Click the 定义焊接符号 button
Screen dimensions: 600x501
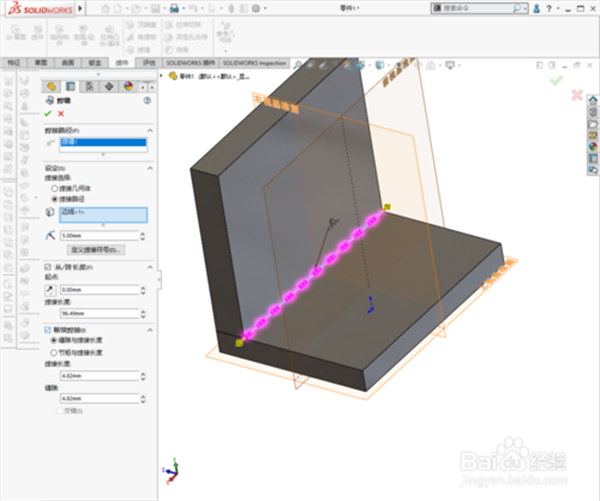pyautogui.click(x=95, y=248)
